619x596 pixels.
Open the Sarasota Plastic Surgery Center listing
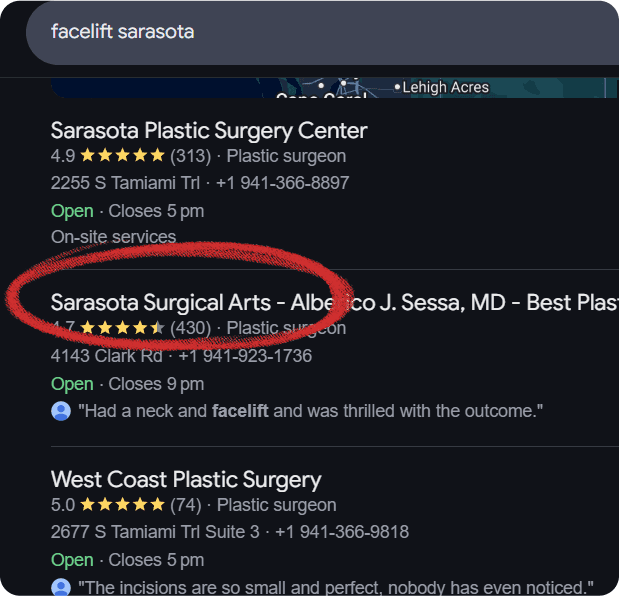coord(209,131)
